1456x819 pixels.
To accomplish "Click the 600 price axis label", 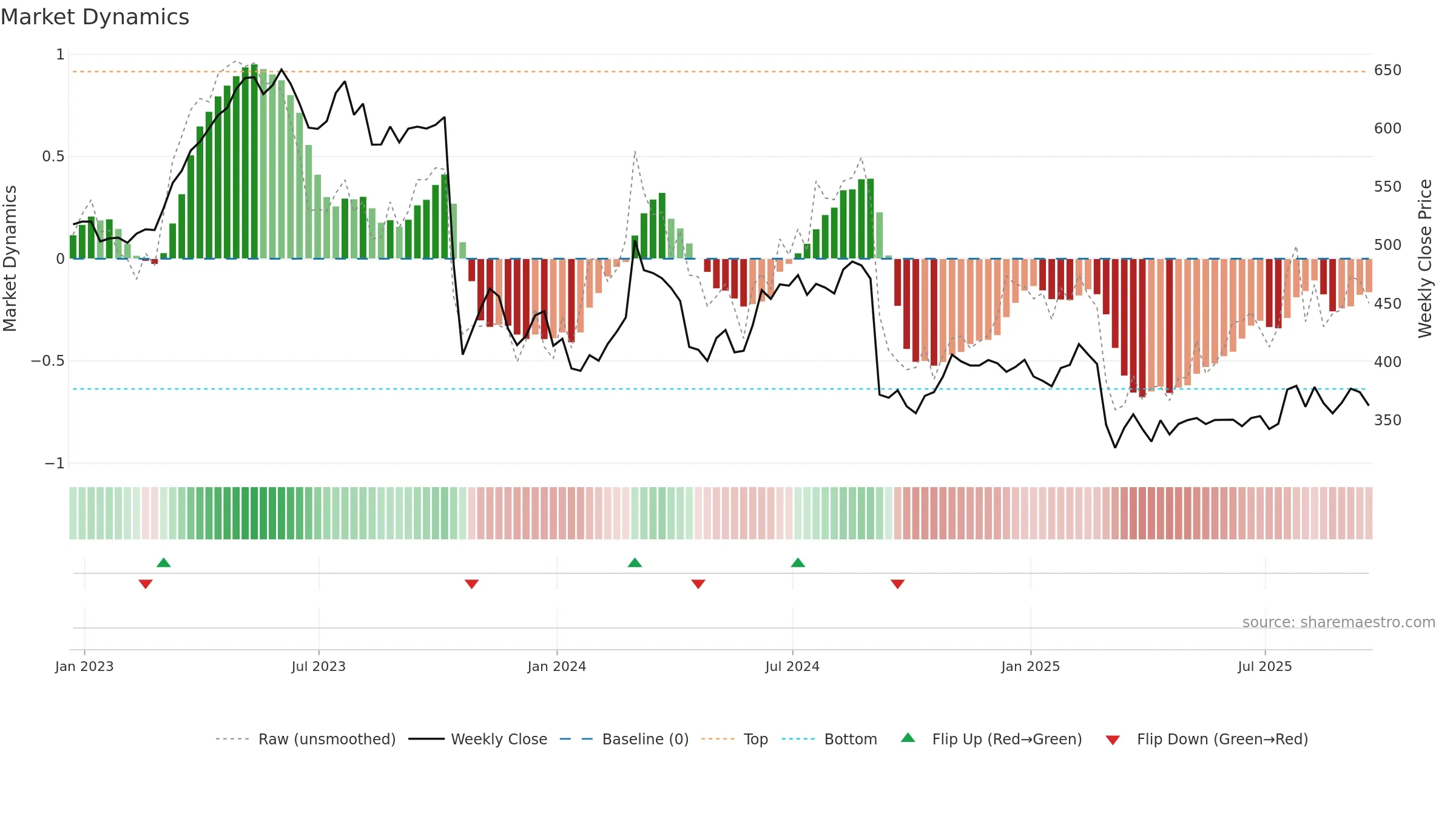I will pyautogui.click(x=1388, y=129).
